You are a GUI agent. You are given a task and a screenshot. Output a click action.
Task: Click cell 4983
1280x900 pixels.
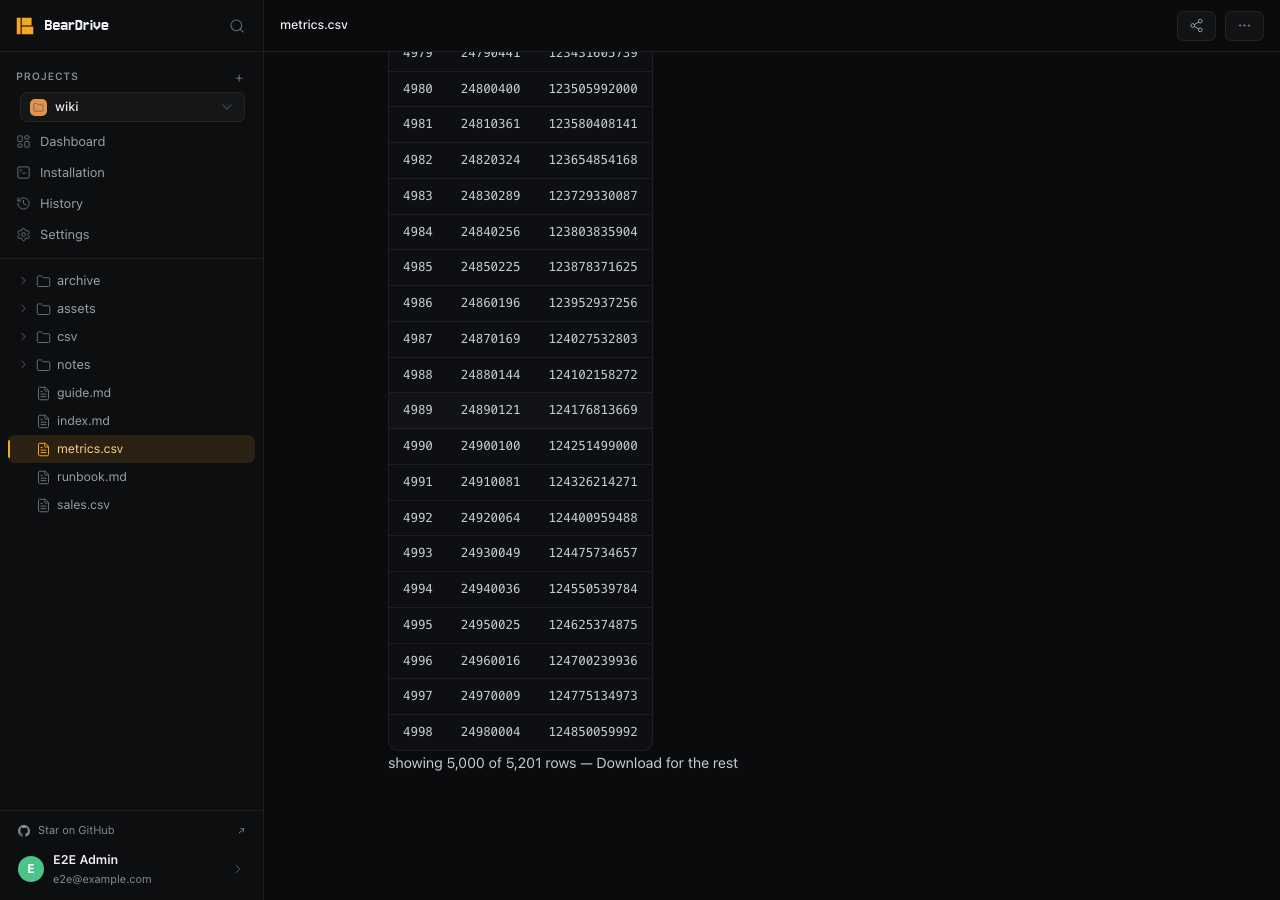tap(418, 196)
